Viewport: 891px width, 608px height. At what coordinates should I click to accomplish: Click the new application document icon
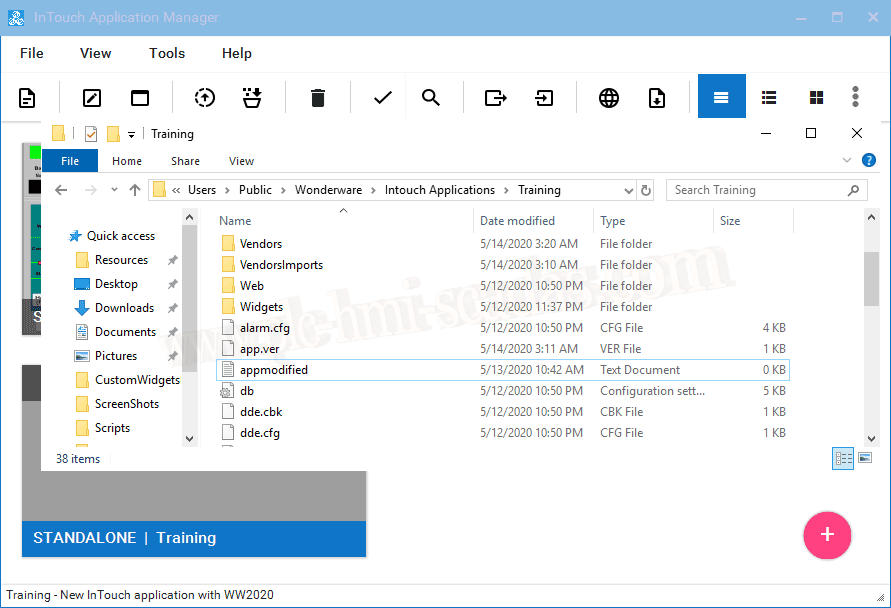[x=27, y=97]
